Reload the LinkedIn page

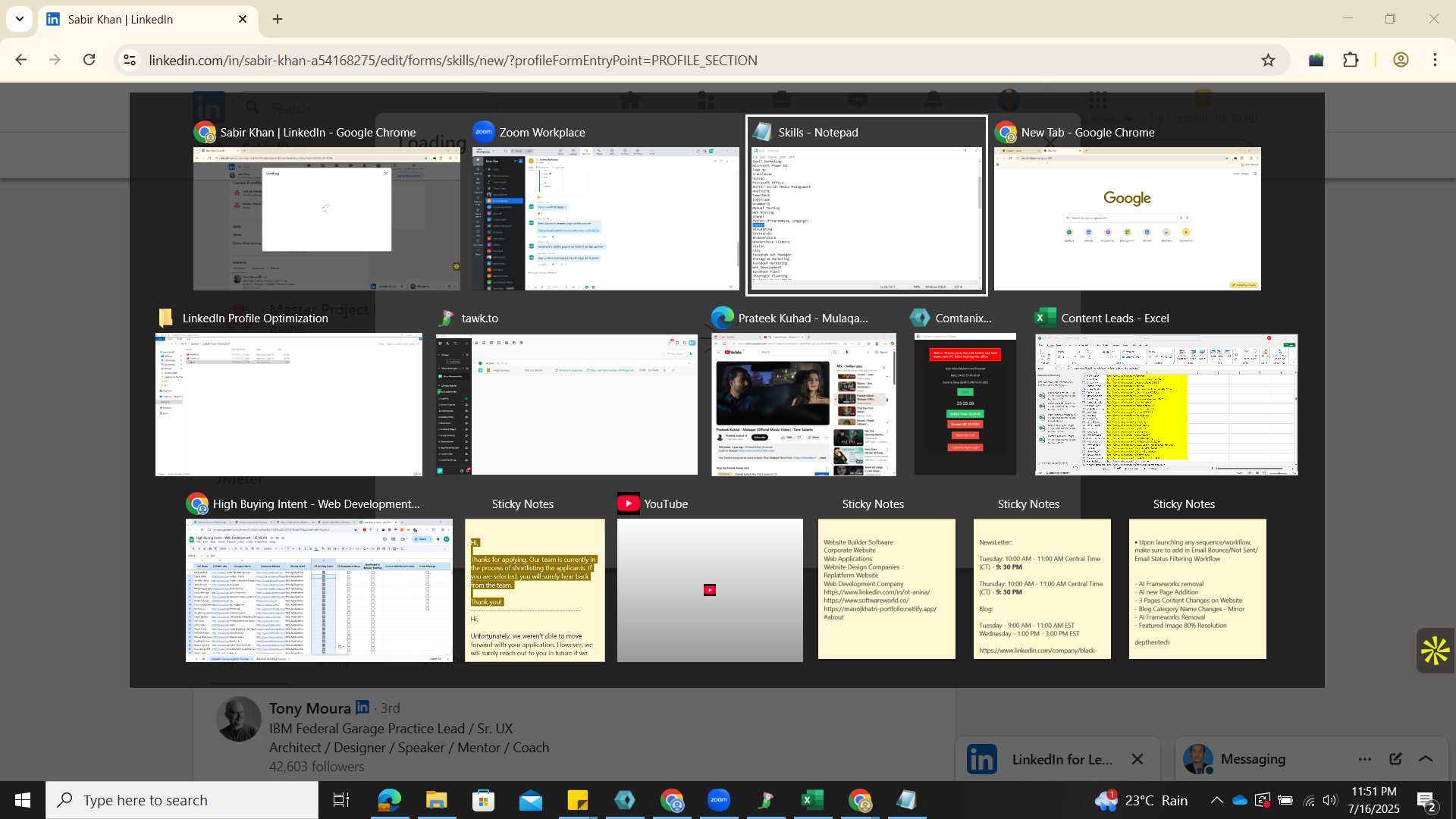89,60
